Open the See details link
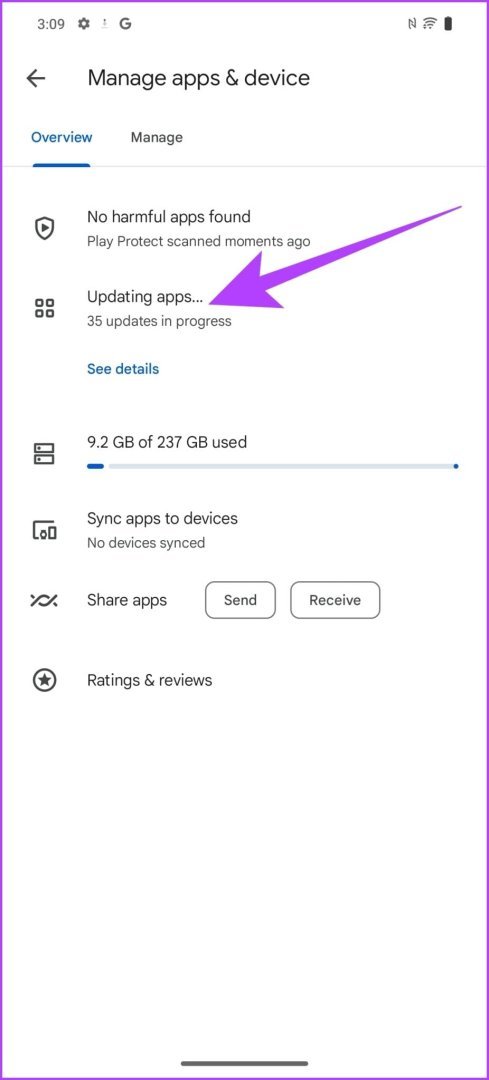This screenshot has width=489, height=1080. pyautogui.click(x=123, y=368)
